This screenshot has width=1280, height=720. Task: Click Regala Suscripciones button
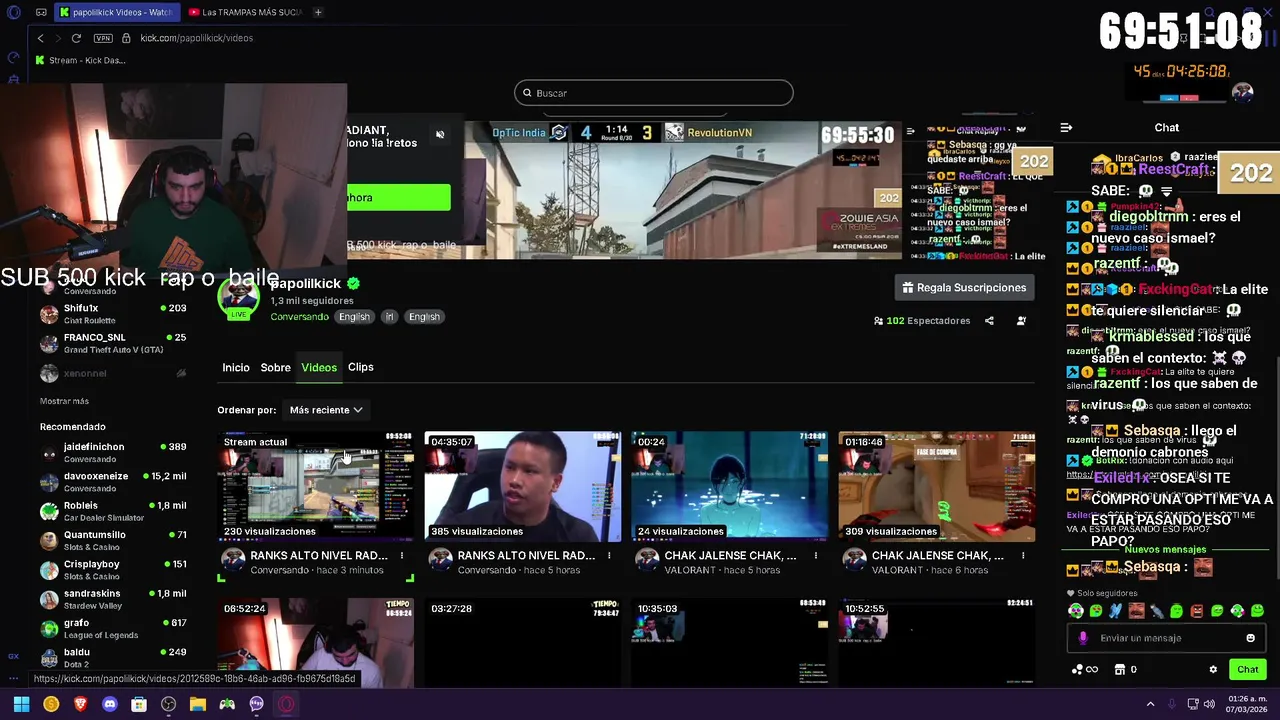click(x=964, y=288)
